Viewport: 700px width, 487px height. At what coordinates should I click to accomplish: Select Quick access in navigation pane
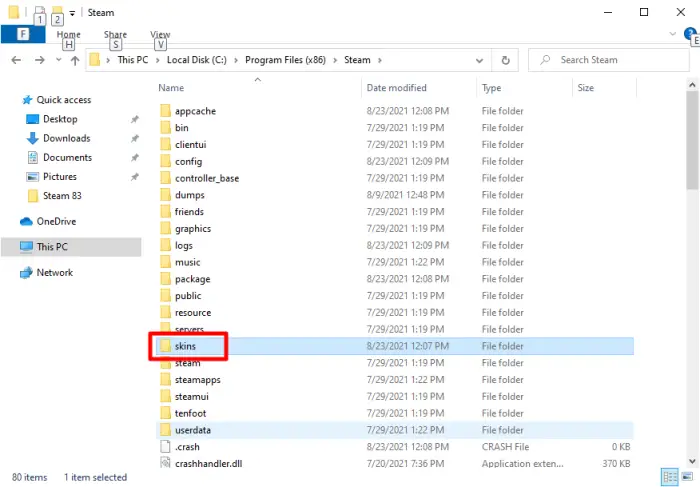pyautogui.click(x=63, y=100)
